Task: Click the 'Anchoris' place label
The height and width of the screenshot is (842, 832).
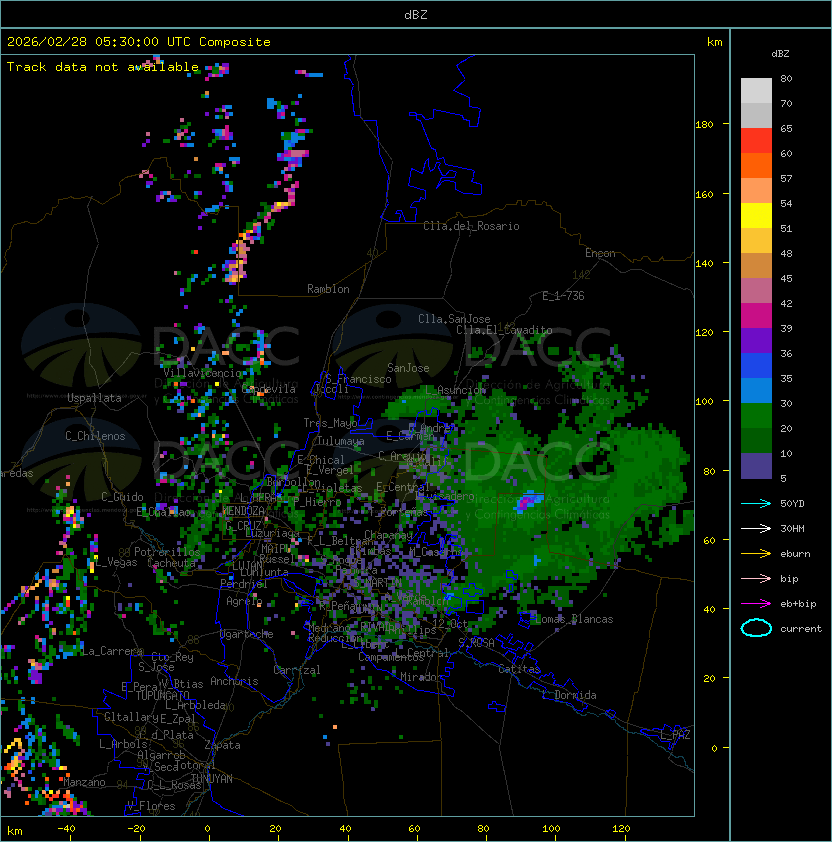Action: (234, 681)
